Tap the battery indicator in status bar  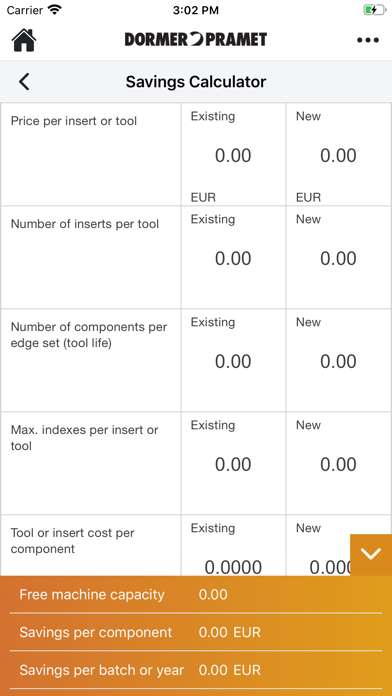[x=374, y=10]
